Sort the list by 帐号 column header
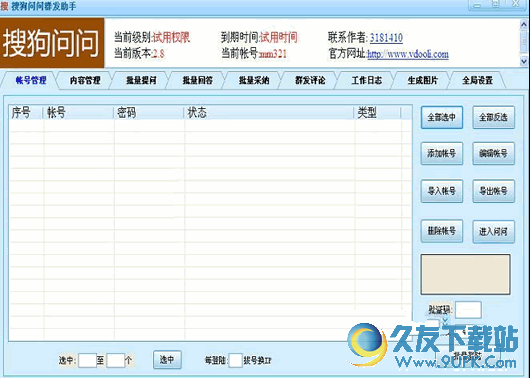The width and height of the screenshot is (530, 378). [78, 112]
